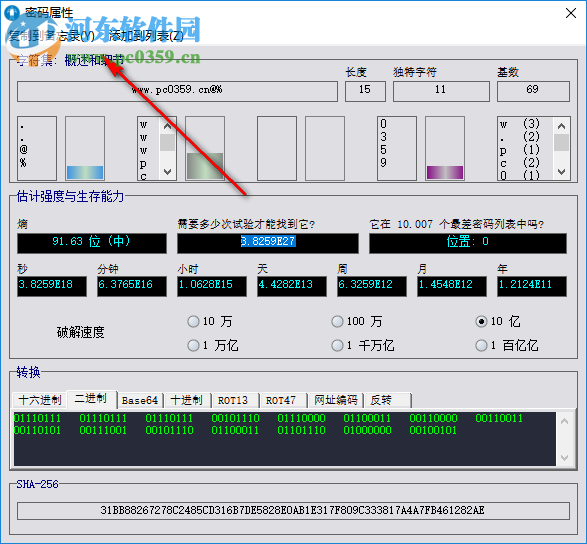587x544 pixels.
Task: Select the 10 亿 cracking speed radio
Action: [x=498, y=321]
